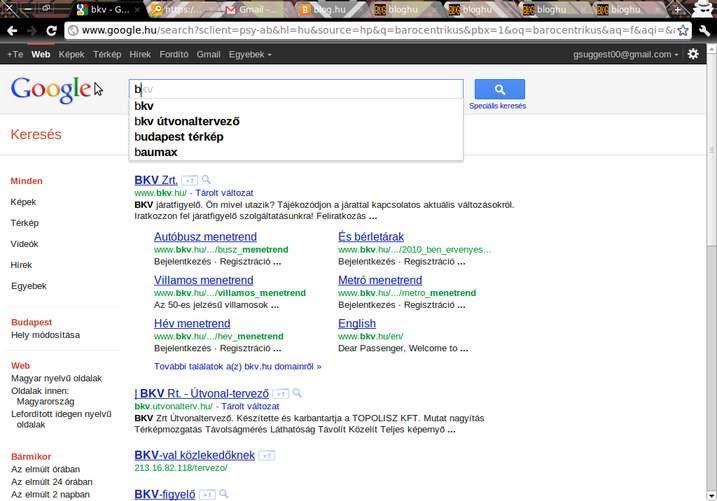Select 'budapest térkép' suggestion
Viewport: 717px width, 501px height.
(x=296, y=137)
